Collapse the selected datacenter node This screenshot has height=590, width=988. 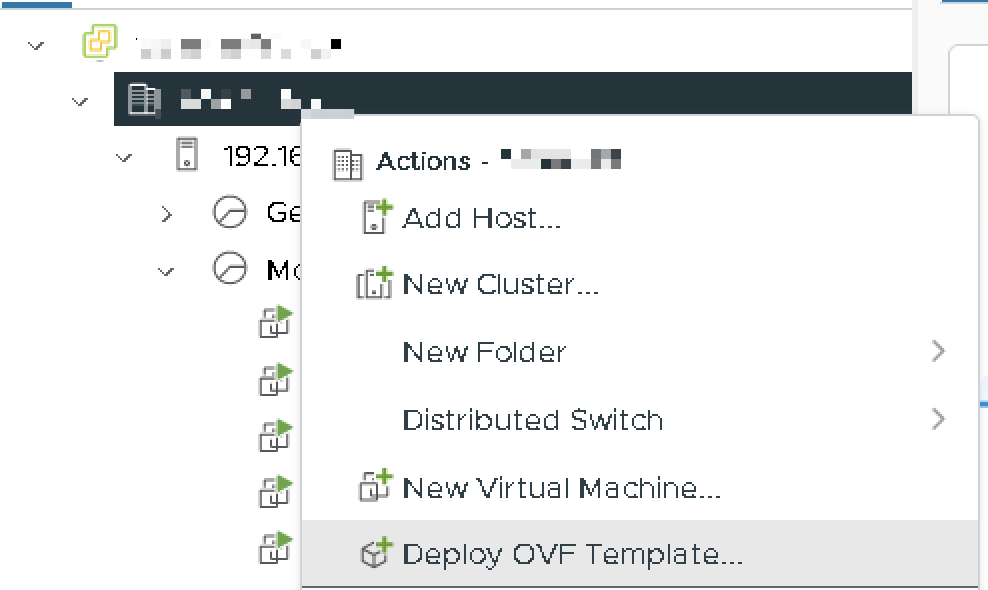point(80,101)
